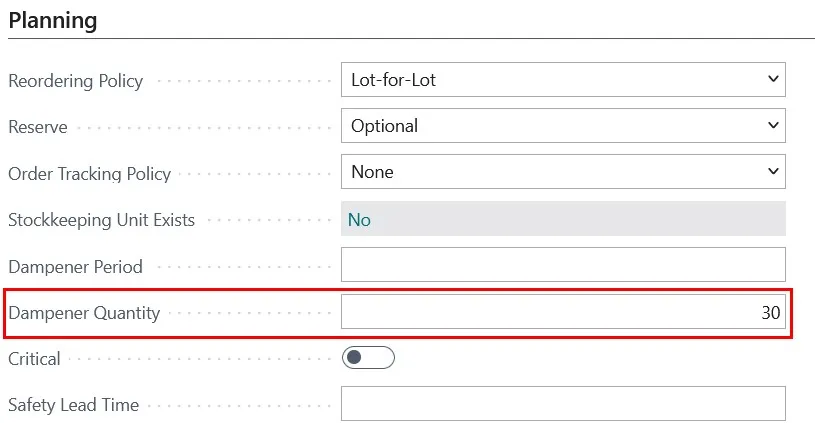Viewport: 815px width, 423px height.
Task: Open the Stockkeeping Unit Exists 'No' link
Action: coord(359,219)
